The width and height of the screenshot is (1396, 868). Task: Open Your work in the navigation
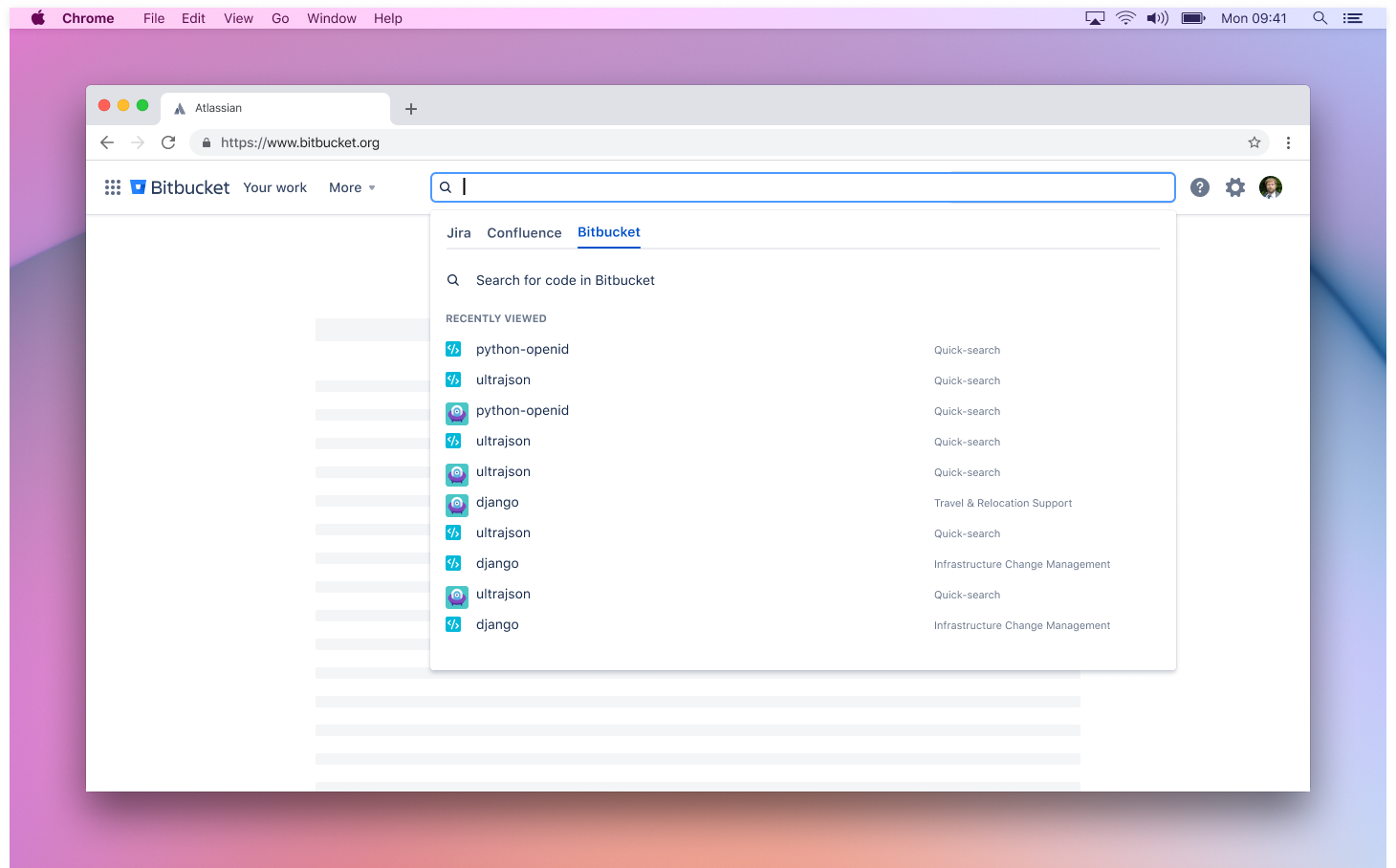tap(275, 187)
